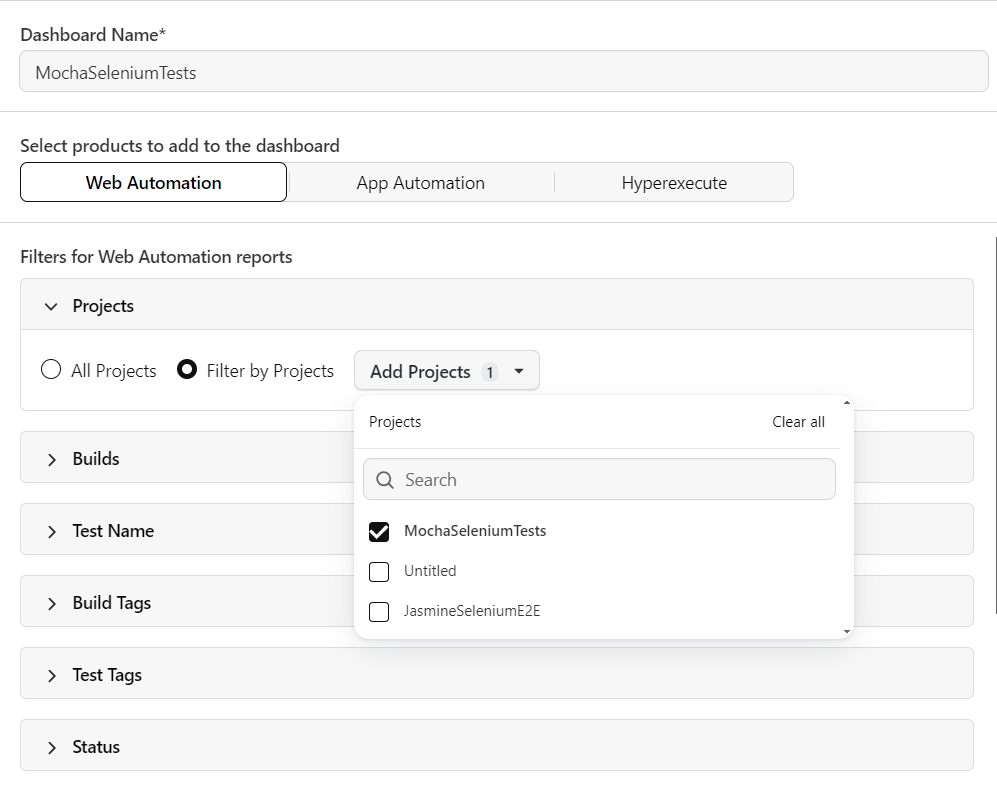Image resolution: width=997 pixels, height=787 pixels.
Task: Click the chevron beside Build Tags section
Action: pos(52,601)
